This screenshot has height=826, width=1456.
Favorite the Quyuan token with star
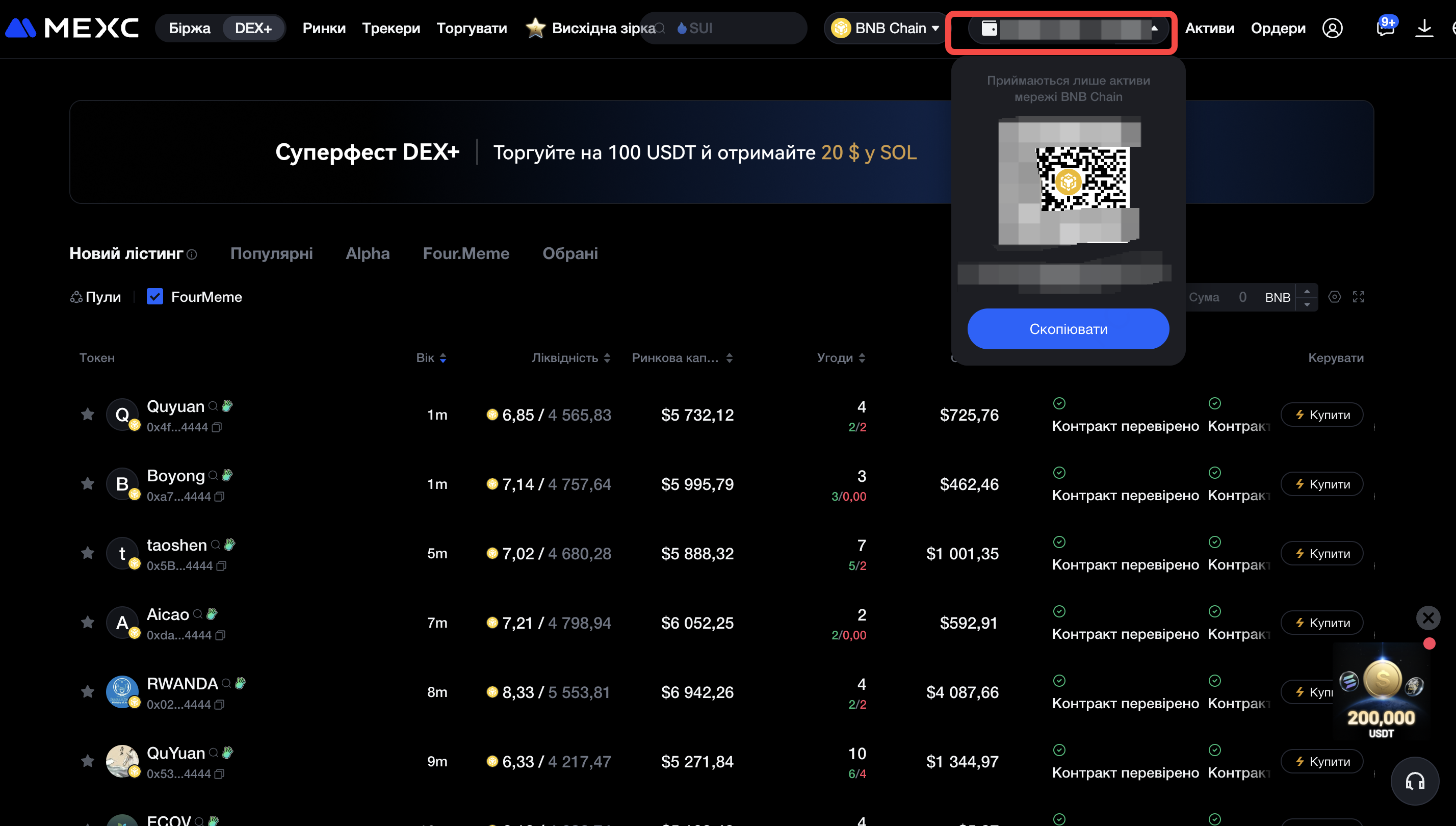click(87, 414)
